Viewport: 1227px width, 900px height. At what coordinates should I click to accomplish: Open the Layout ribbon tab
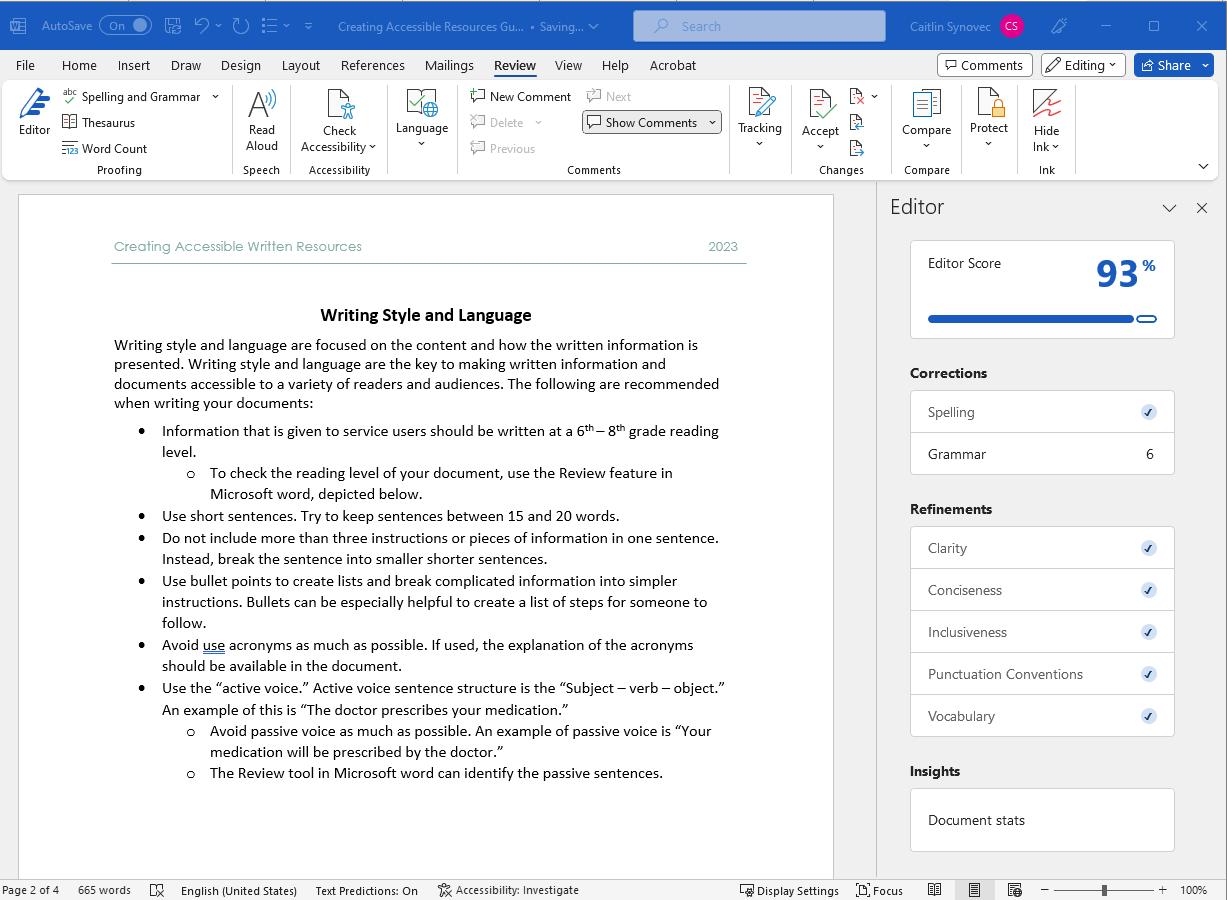pyautogui.click(x=300, y=65)
